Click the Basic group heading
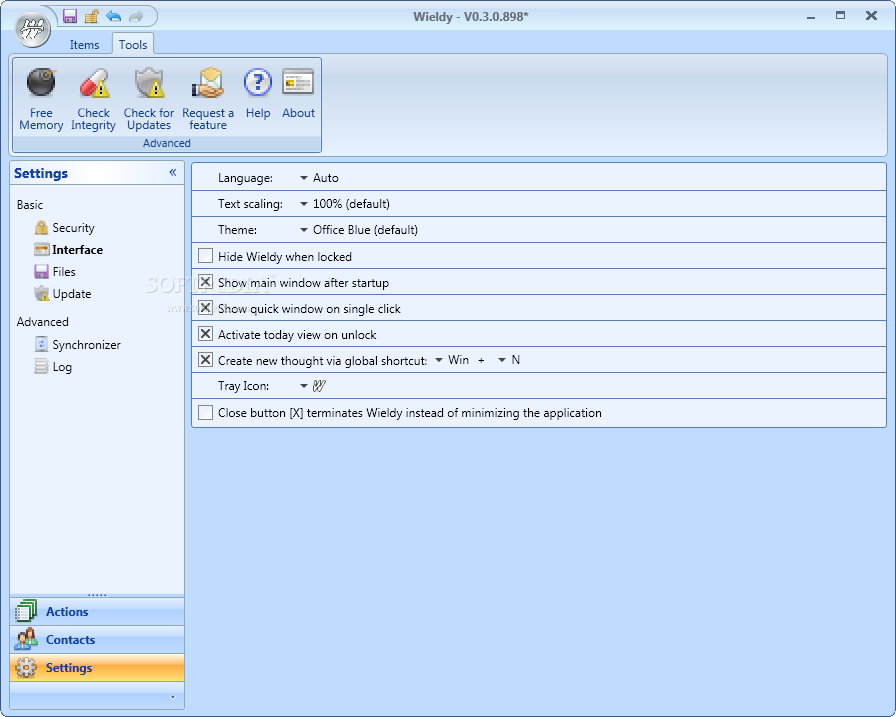Image resolution: width=896 pixels, height=717 pixels. tap(30, 205)
